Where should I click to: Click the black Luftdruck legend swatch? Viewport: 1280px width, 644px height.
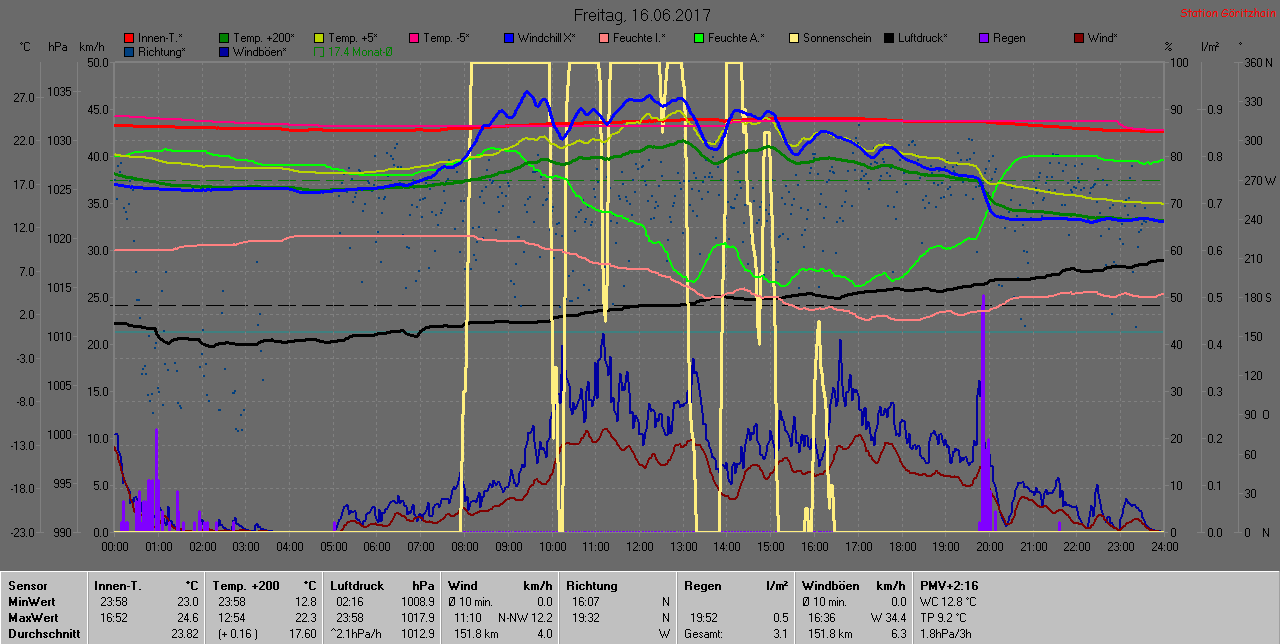889,38
